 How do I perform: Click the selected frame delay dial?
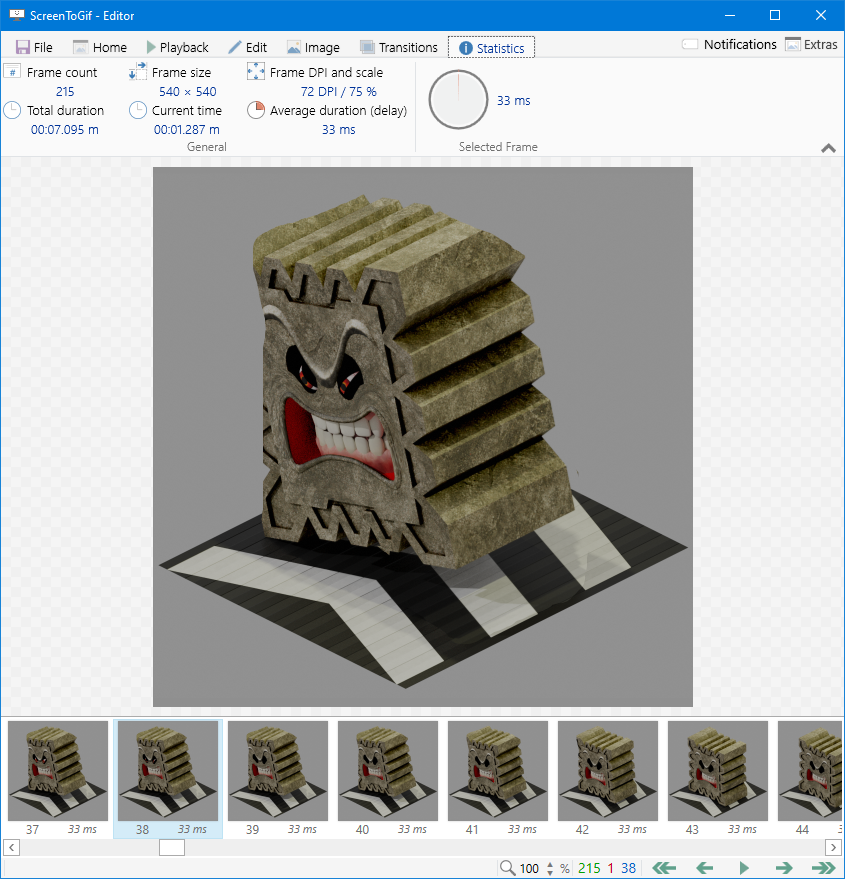(x=458, y=100)
